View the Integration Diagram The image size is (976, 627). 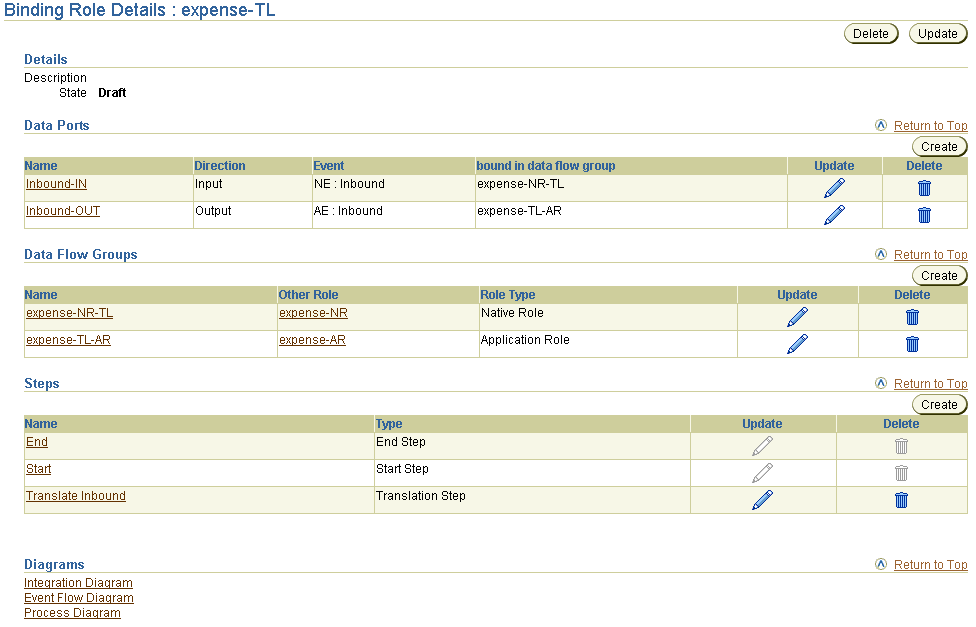(78, 583)
